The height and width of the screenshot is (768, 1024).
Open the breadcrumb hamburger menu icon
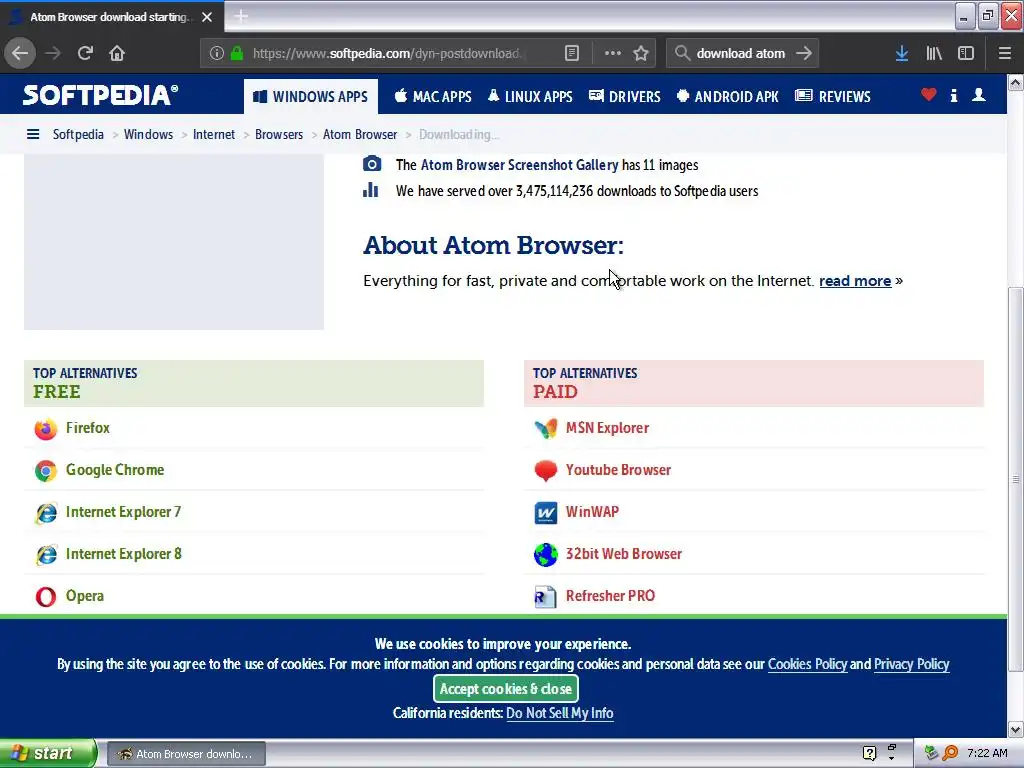[33, 135]
